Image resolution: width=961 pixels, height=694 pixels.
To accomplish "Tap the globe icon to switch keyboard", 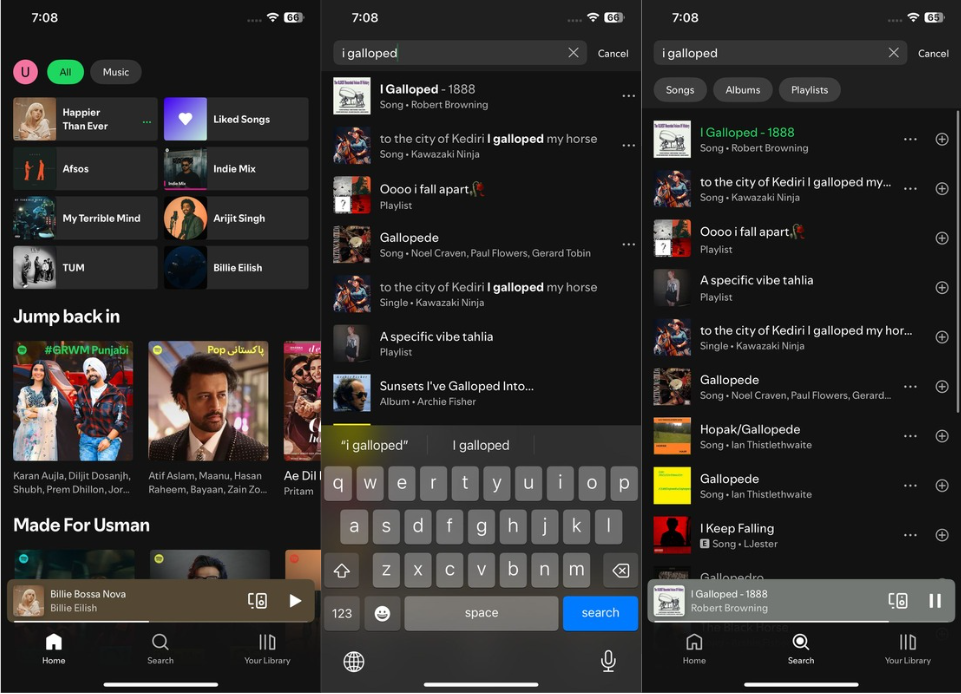I will [x=353, y=661].
